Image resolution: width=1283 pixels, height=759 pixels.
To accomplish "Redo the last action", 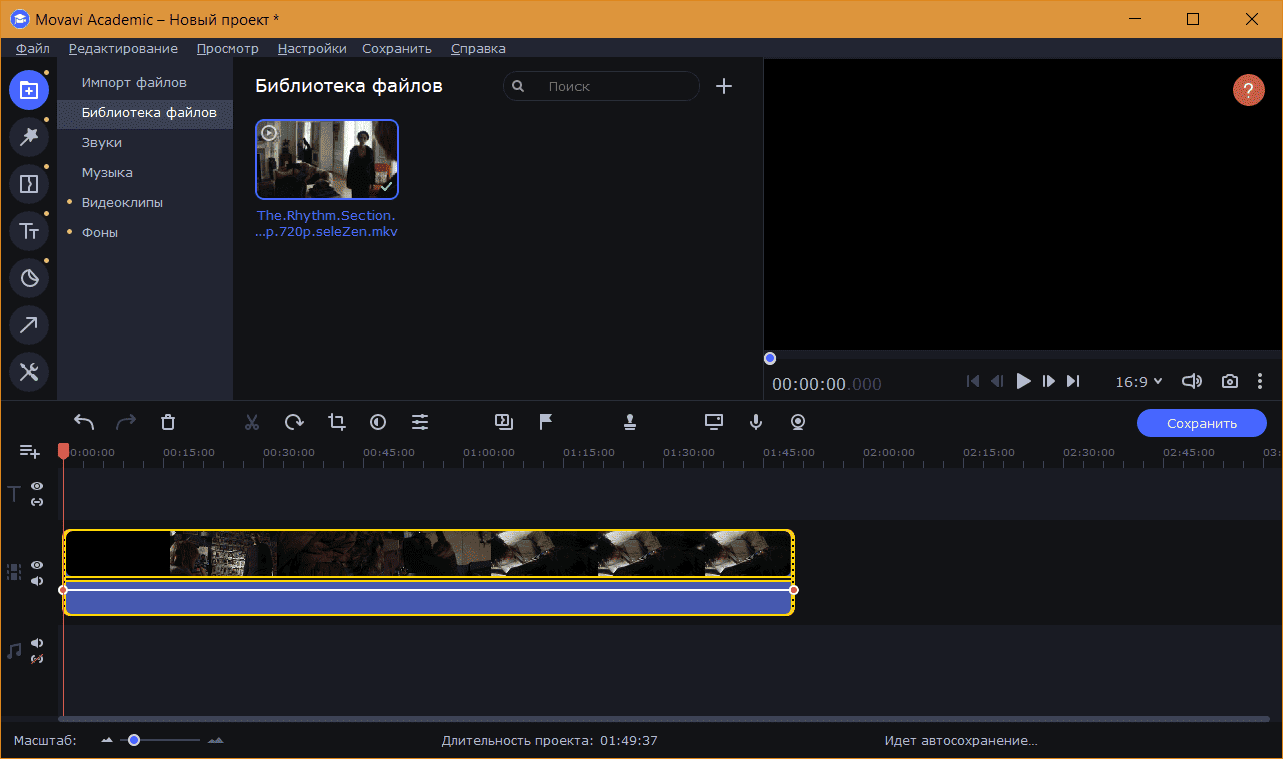I will point(126,422).
